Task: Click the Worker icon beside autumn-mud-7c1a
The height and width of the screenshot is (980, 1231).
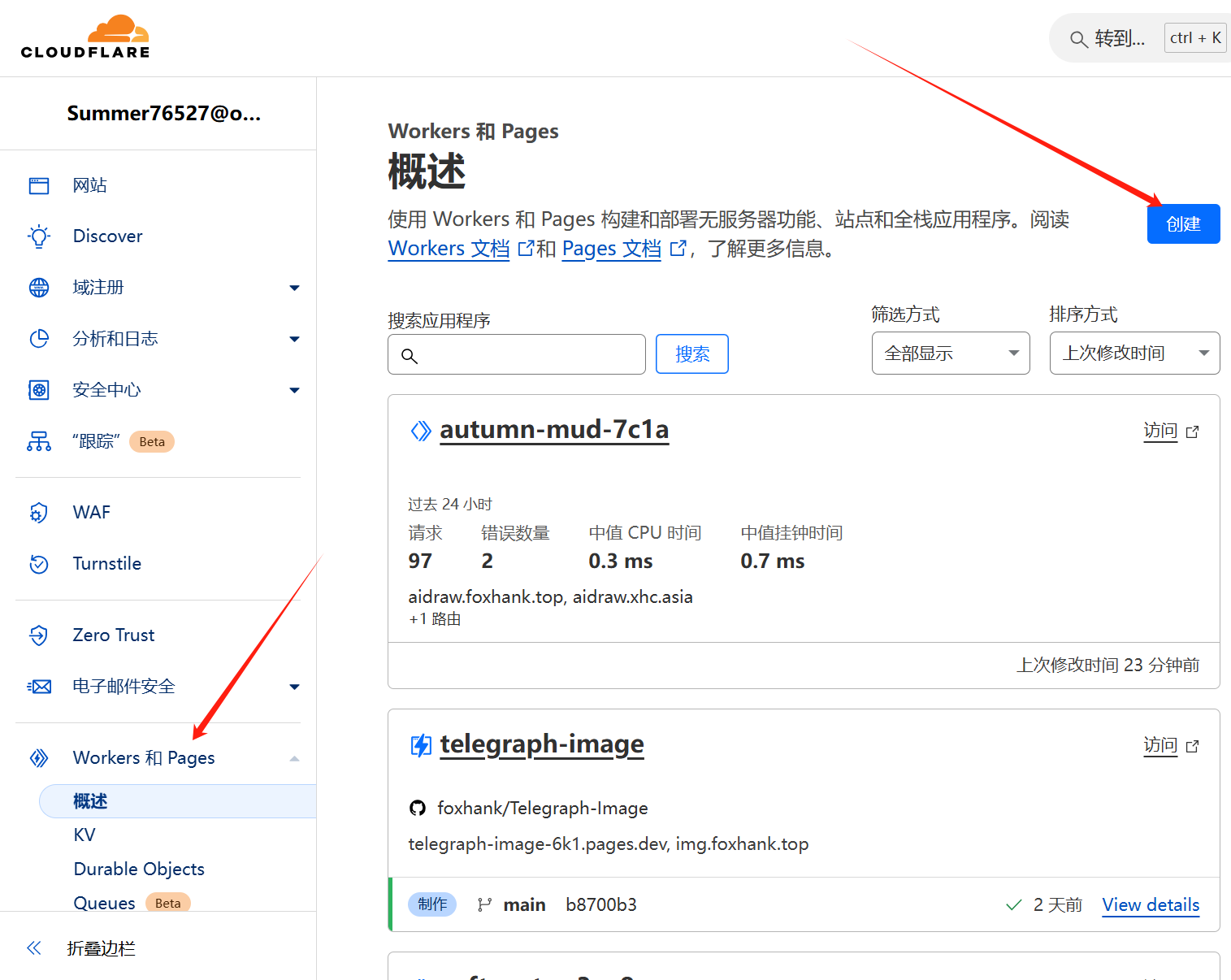Action: tap(421, 431)
